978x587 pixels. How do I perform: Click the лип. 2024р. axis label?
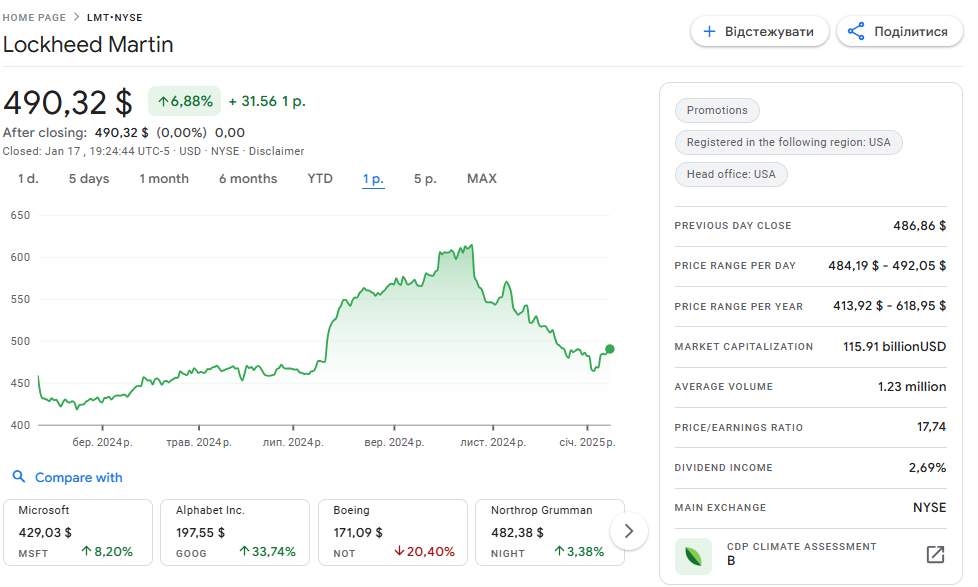293,442
